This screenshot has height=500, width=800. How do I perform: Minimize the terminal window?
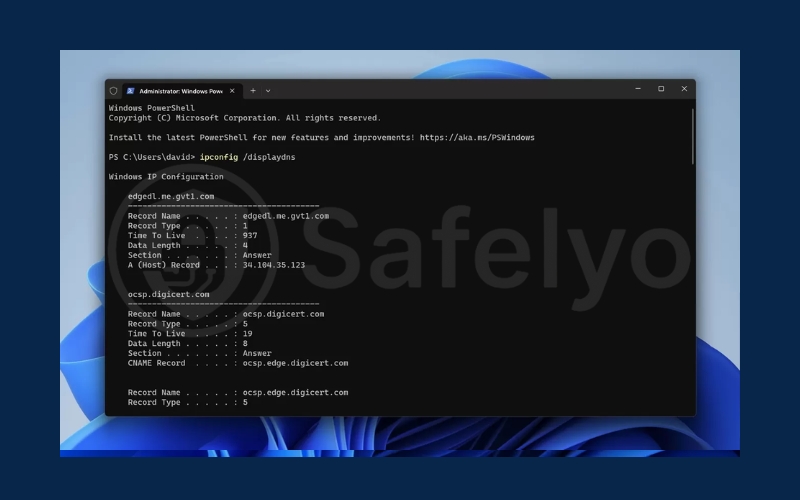click(x=638, y=89)
